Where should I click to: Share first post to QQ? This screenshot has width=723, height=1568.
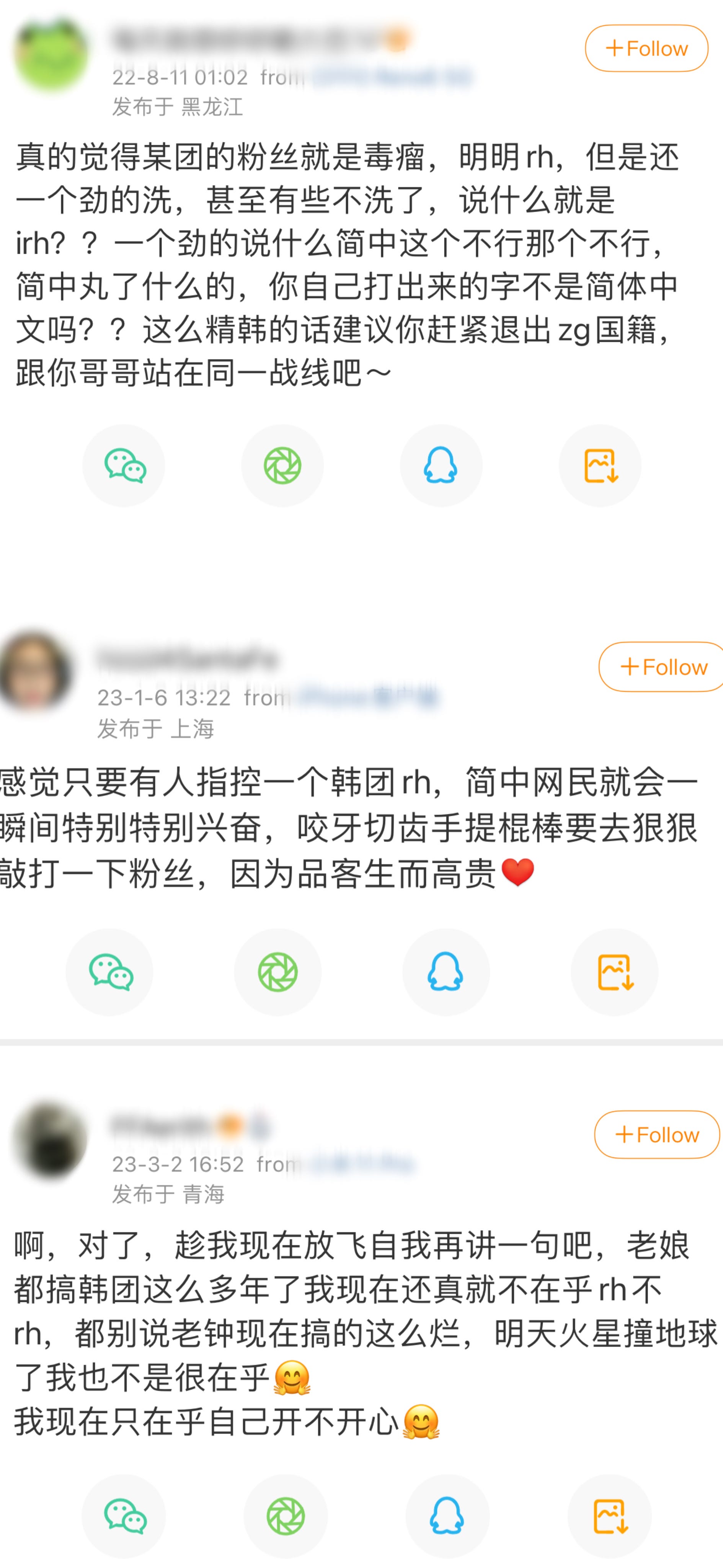[x=441, y=465]
